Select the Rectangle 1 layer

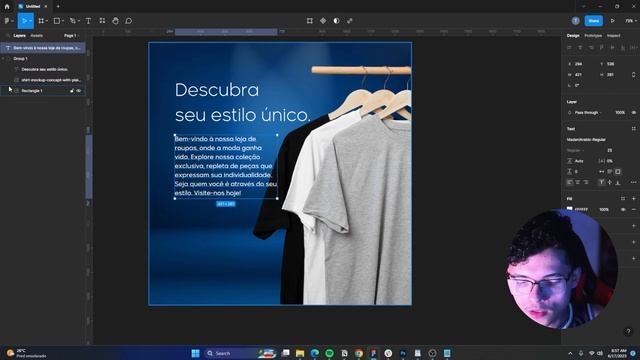pos(32,91)
